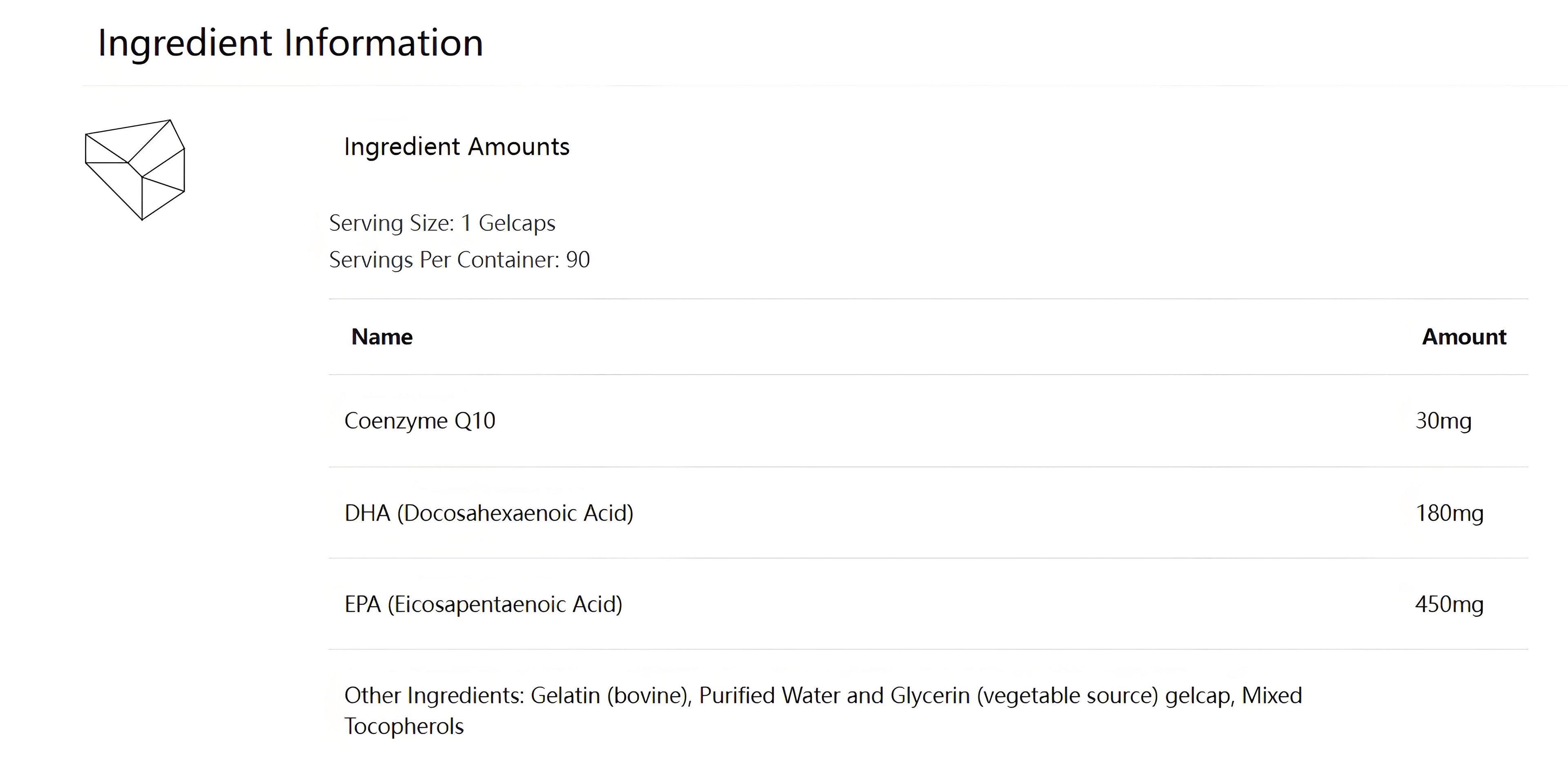
Task: Select the Coenzyme Q10 ingredient name
Action: (x=419, y=421)
